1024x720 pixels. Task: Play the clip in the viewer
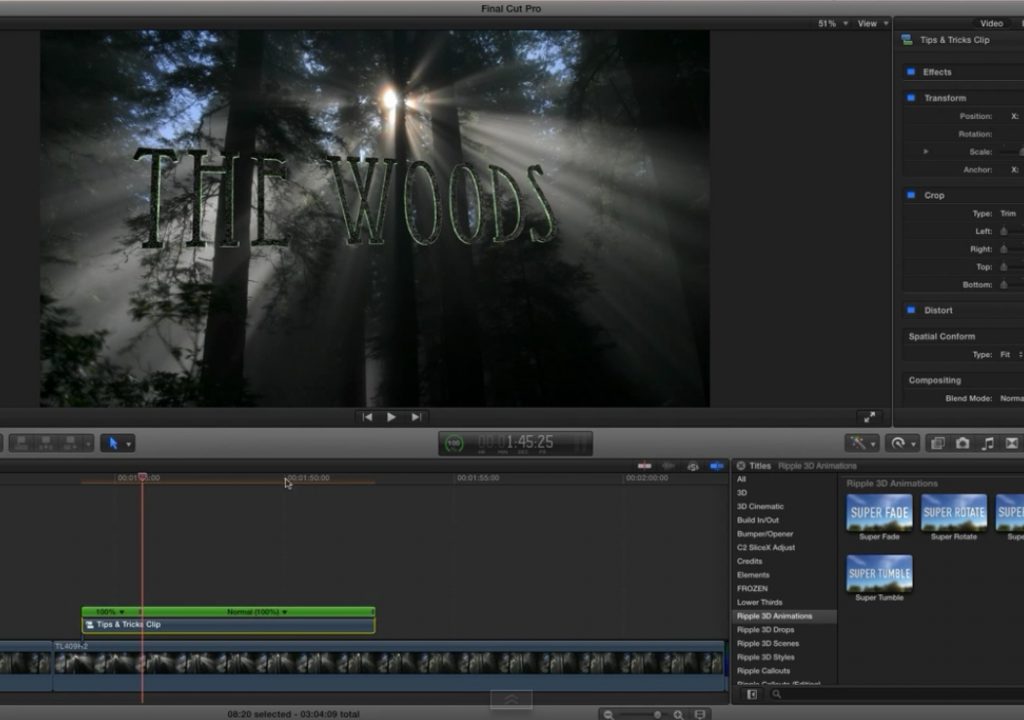coord(391,417)
